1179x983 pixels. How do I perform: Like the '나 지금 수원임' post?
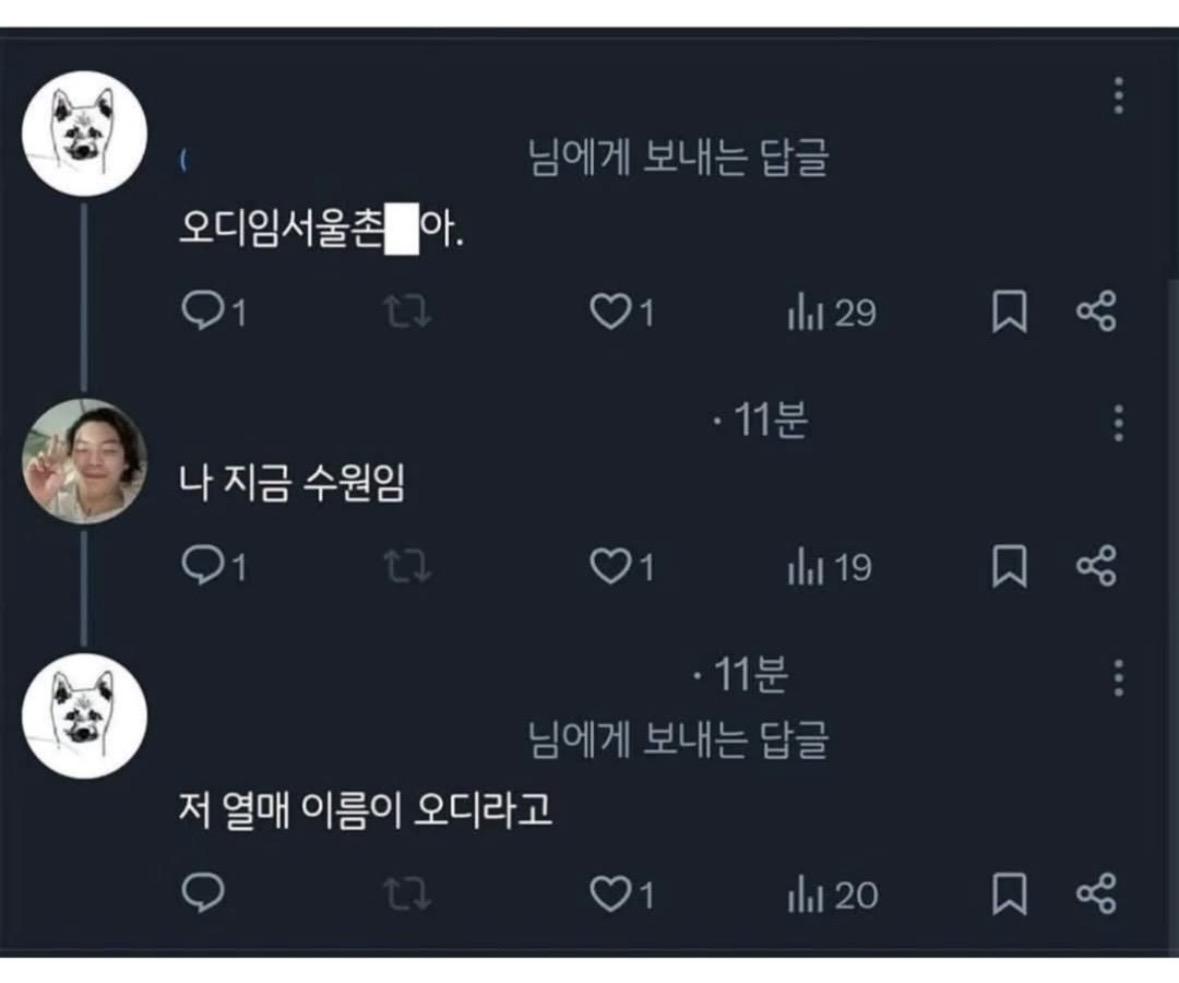click(x=609, y=567)
